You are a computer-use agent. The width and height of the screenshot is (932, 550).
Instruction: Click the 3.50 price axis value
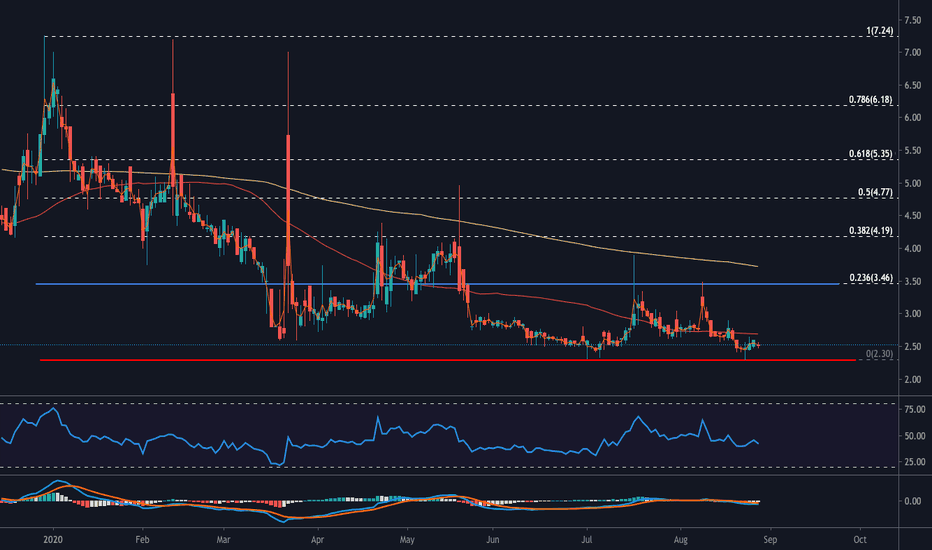point(912,281)
